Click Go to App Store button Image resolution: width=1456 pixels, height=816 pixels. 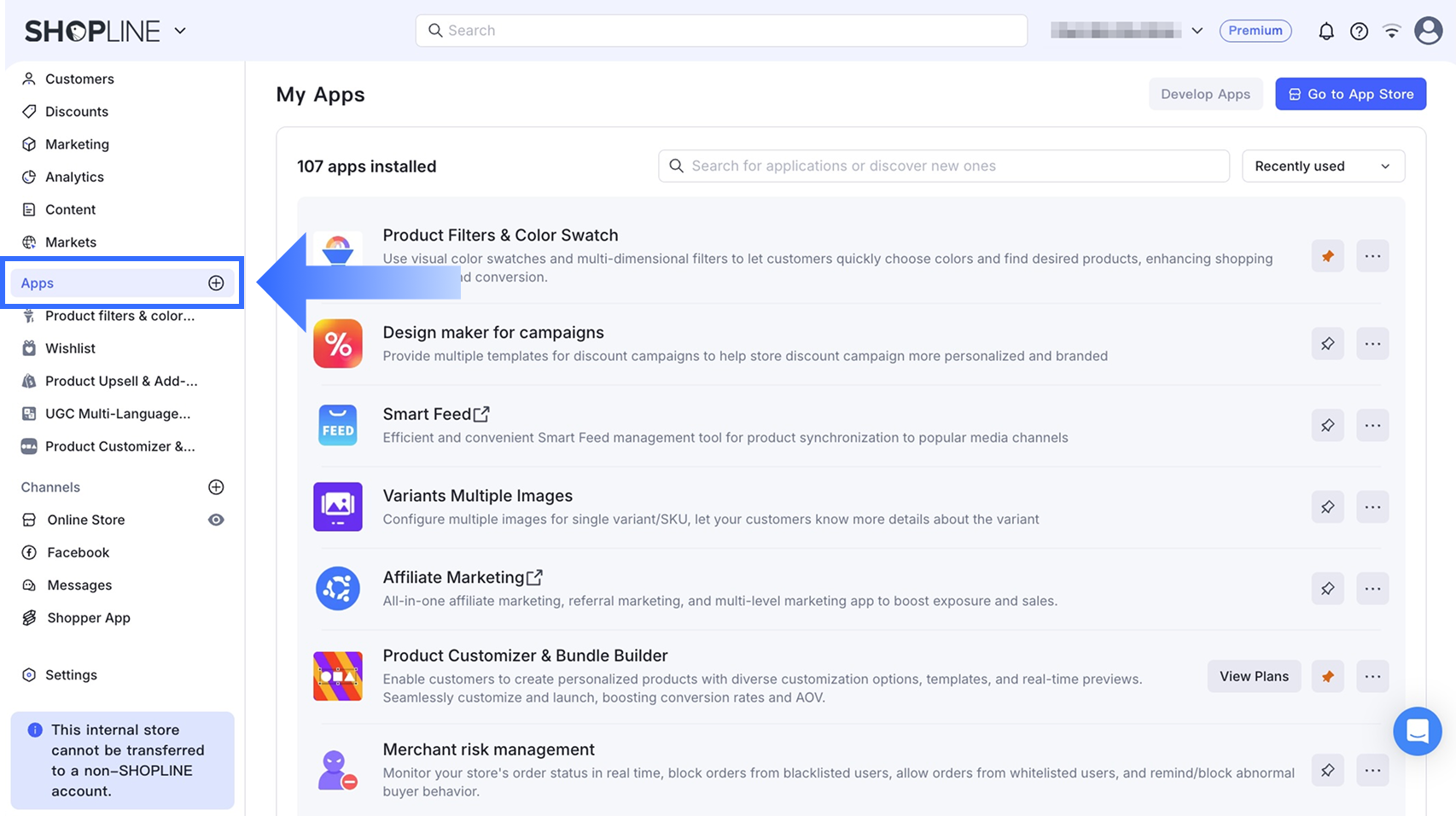(1350, 94)
